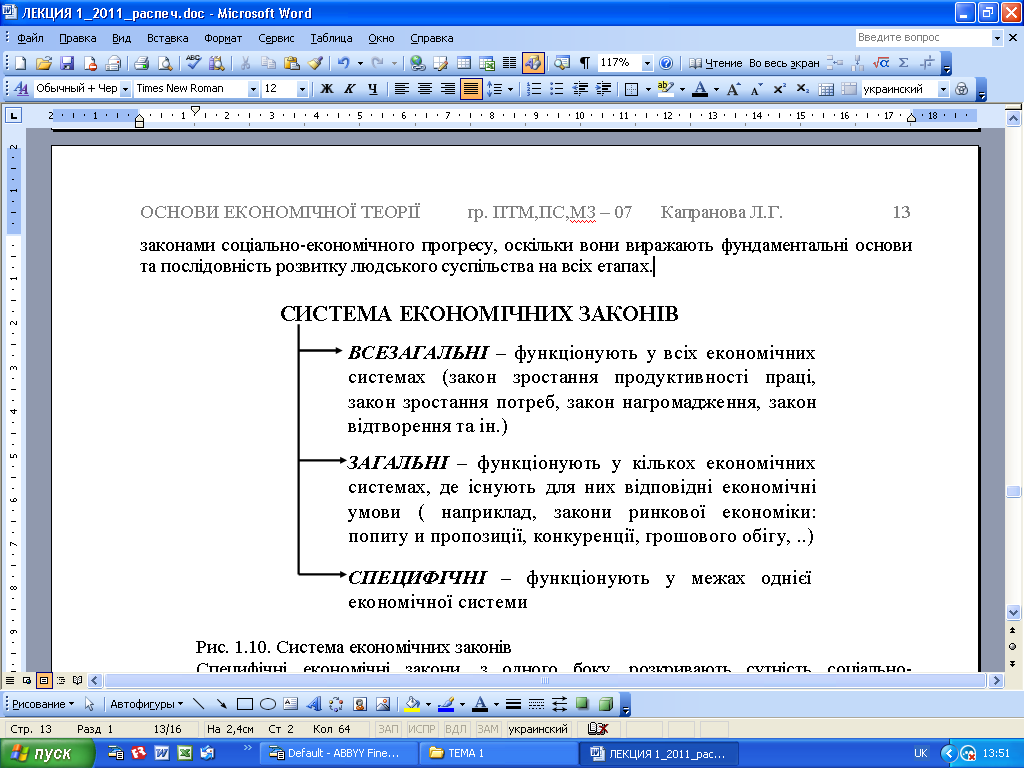
Task: Set text columns layout
Action: [509, 63]
